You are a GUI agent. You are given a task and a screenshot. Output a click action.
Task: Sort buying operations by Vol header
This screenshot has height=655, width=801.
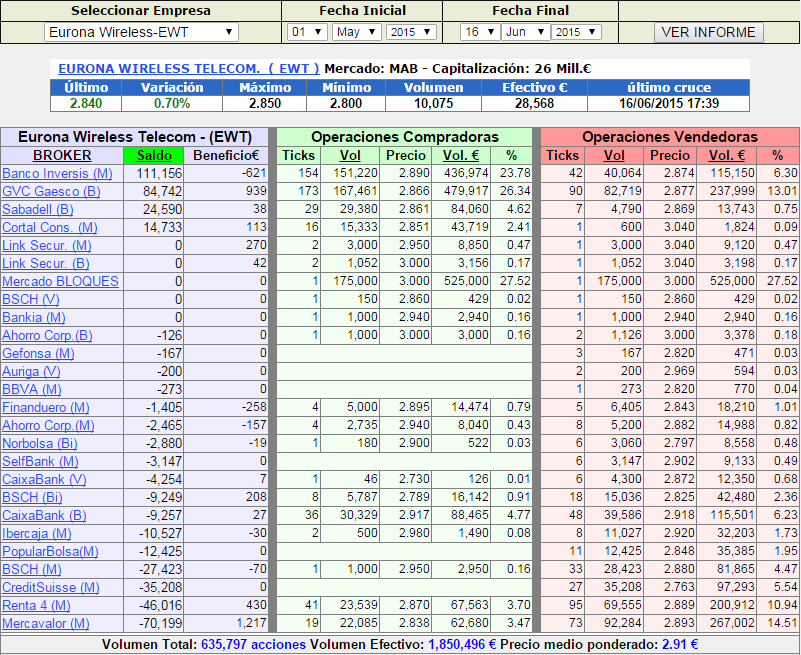point(350,155)
